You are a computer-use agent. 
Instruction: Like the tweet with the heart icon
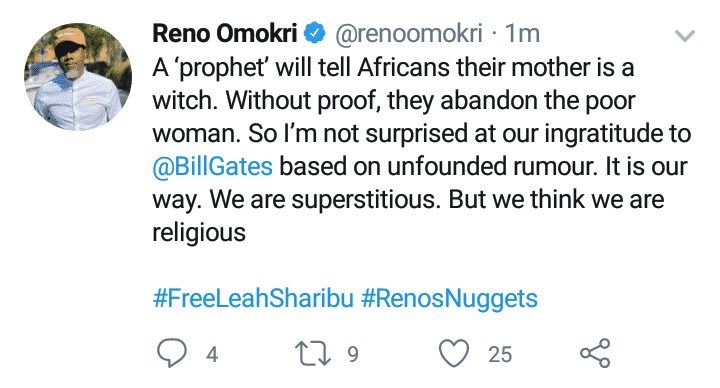(x=454, y=353)
